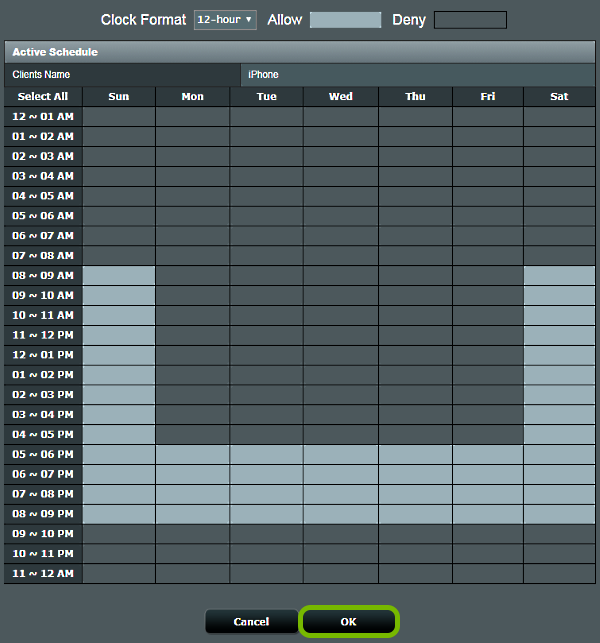This screenshot has width=600, height=643.
Task: Select the 07 ~ 08 AM row label
Action: click(x=43, y=256)
